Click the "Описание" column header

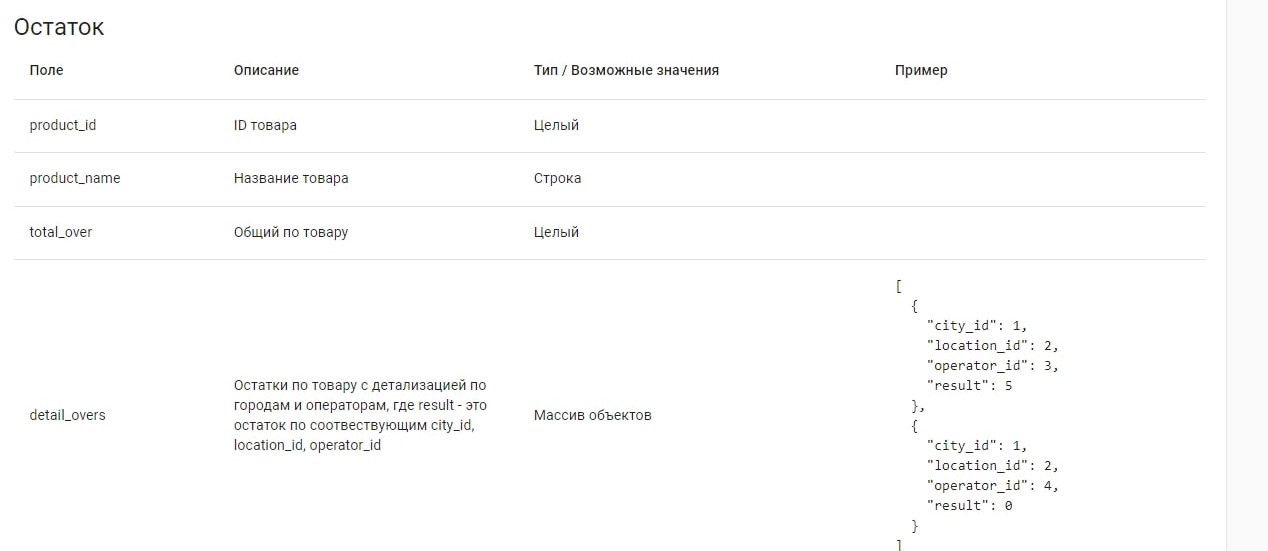coord(266,70)
